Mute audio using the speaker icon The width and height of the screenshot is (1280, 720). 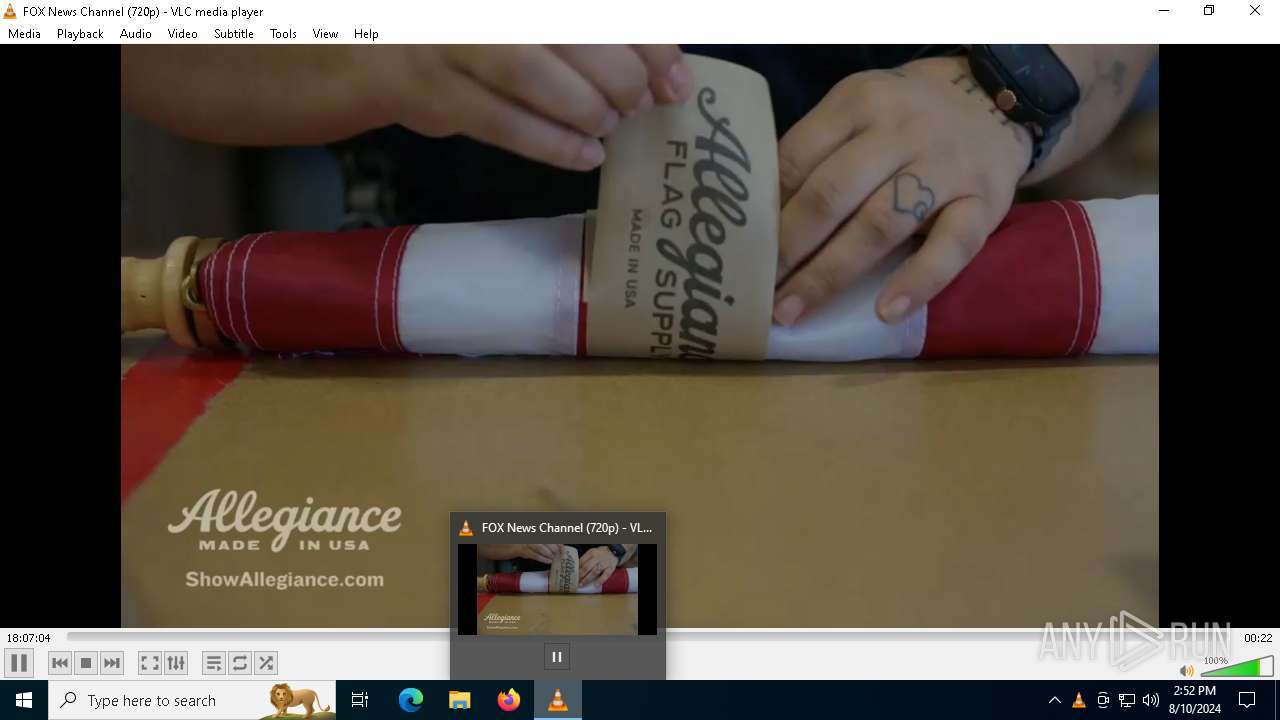[x=1186, y=671]
